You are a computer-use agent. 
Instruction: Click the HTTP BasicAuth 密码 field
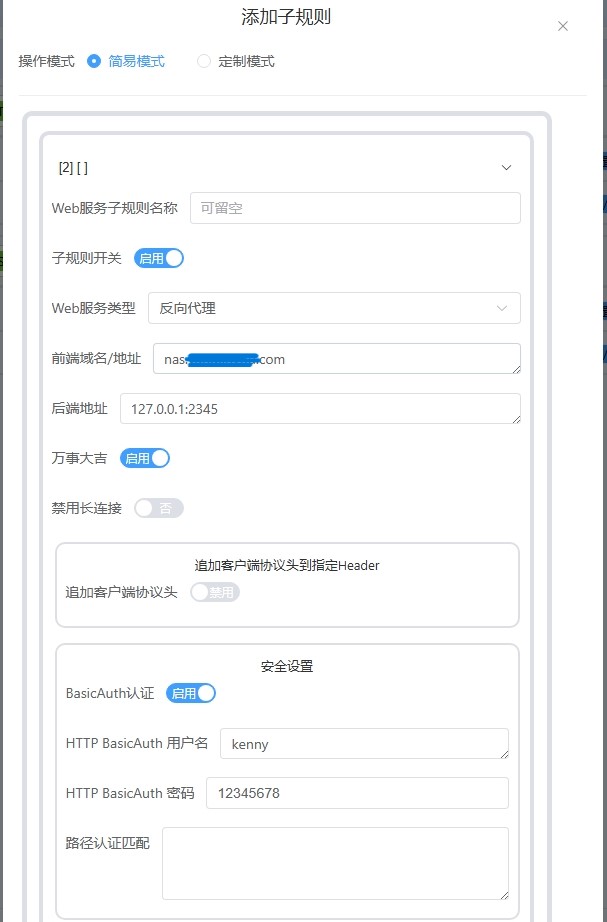click(x=357, y=793)
